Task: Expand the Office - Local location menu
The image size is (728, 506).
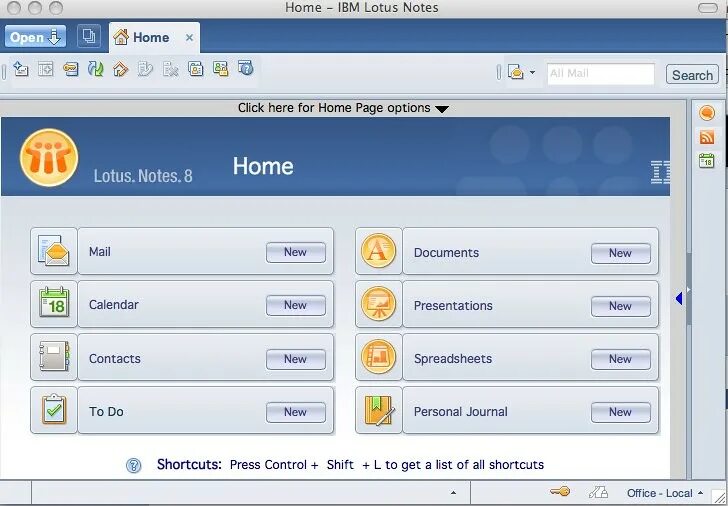Action: (x=665, y=493)
